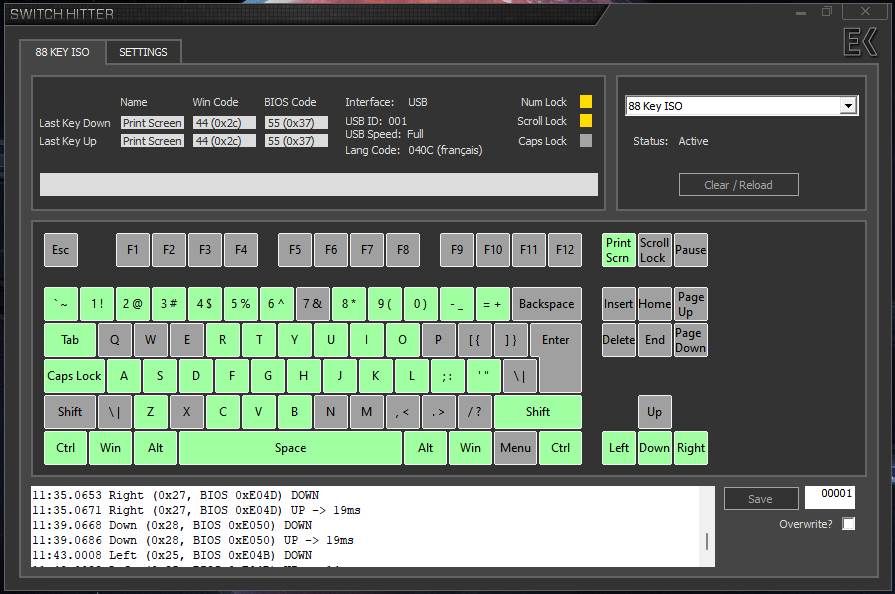
Task: Click the Esc key on virtual keyboard
Action: [61, 250]
